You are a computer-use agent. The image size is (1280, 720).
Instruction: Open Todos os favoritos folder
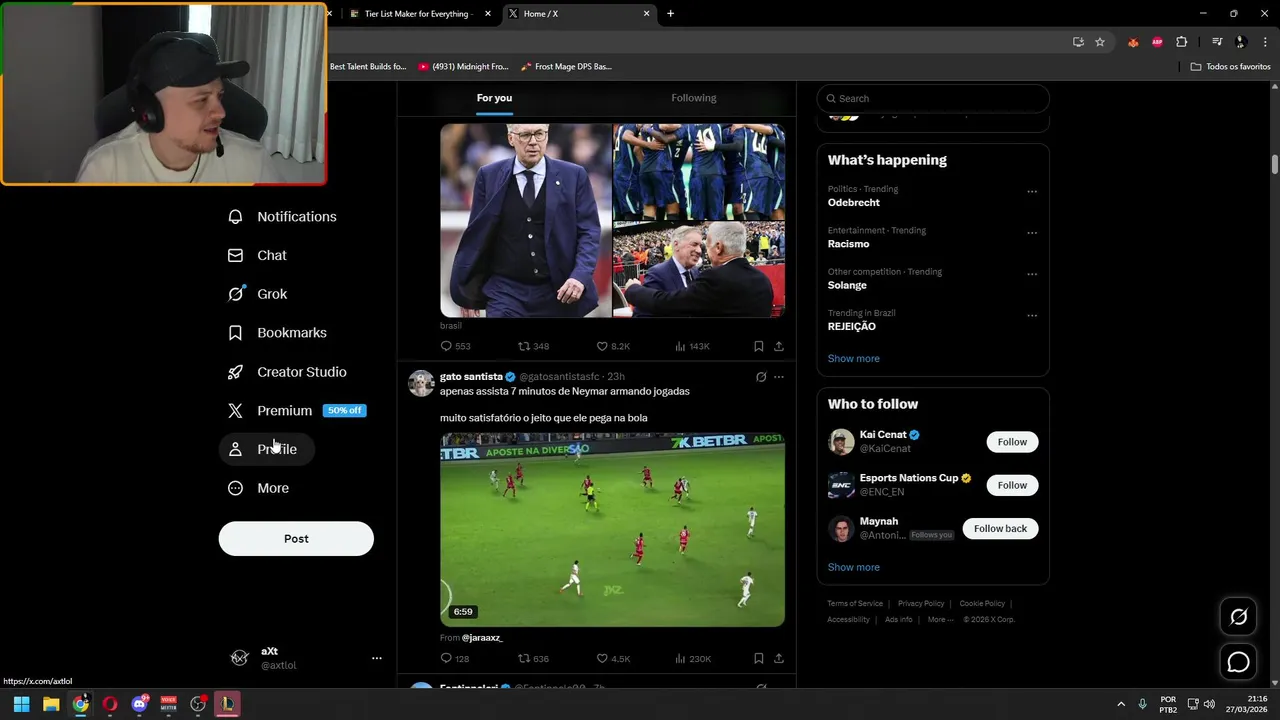[x=1230, y=67]
